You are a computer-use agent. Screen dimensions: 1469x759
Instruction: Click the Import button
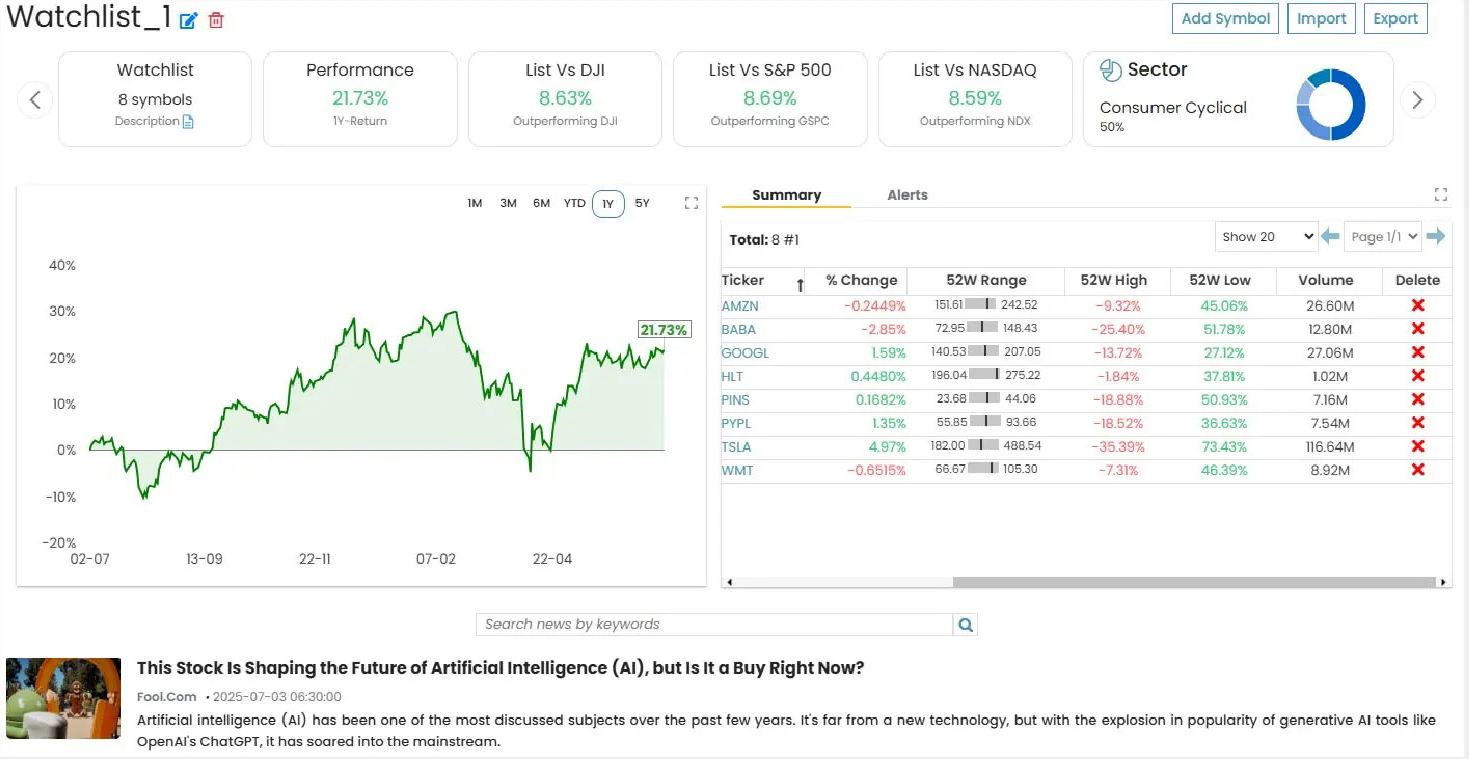[1321, 18]
